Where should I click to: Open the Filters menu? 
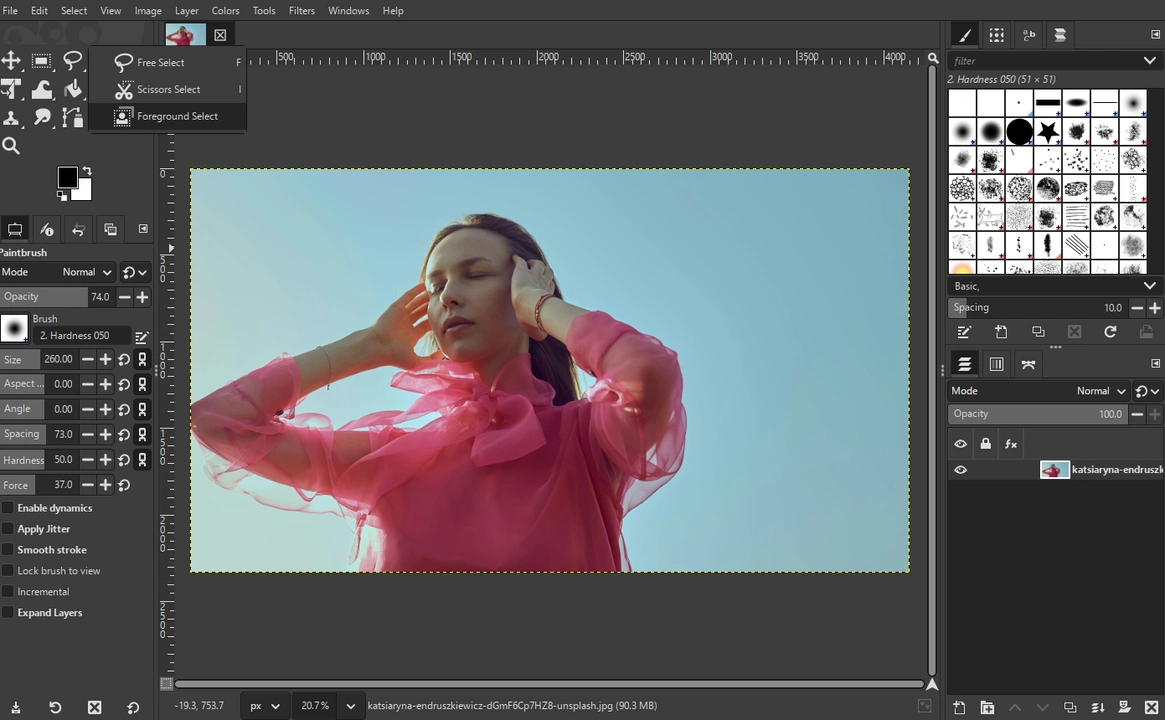(302, 10)
